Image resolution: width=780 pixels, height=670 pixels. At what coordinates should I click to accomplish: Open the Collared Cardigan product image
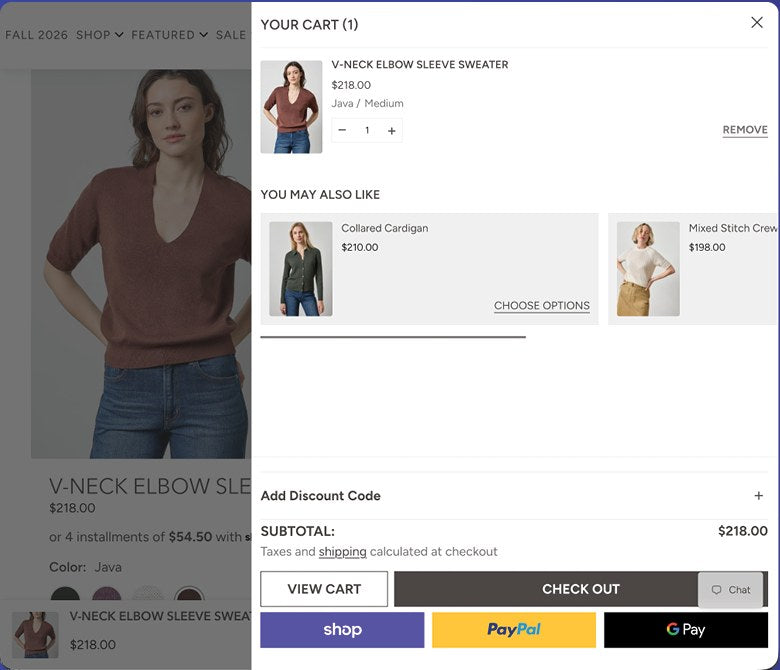pyautogui.click(x=300, y=269)
